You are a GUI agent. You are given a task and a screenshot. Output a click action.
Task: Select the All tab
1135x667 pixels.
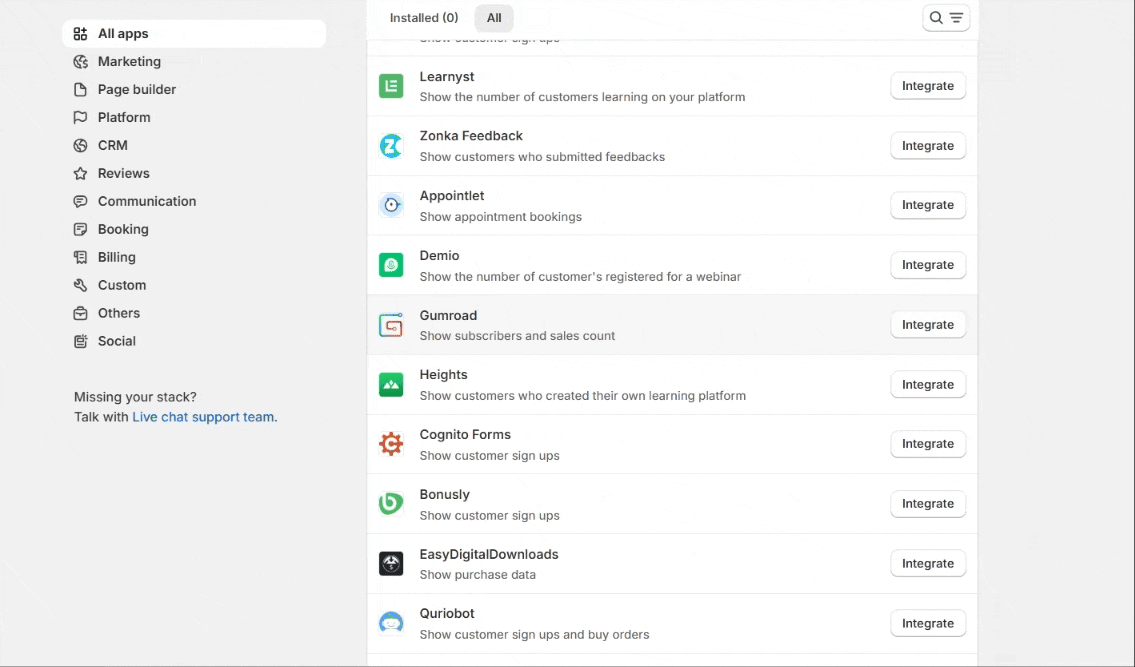494,18
